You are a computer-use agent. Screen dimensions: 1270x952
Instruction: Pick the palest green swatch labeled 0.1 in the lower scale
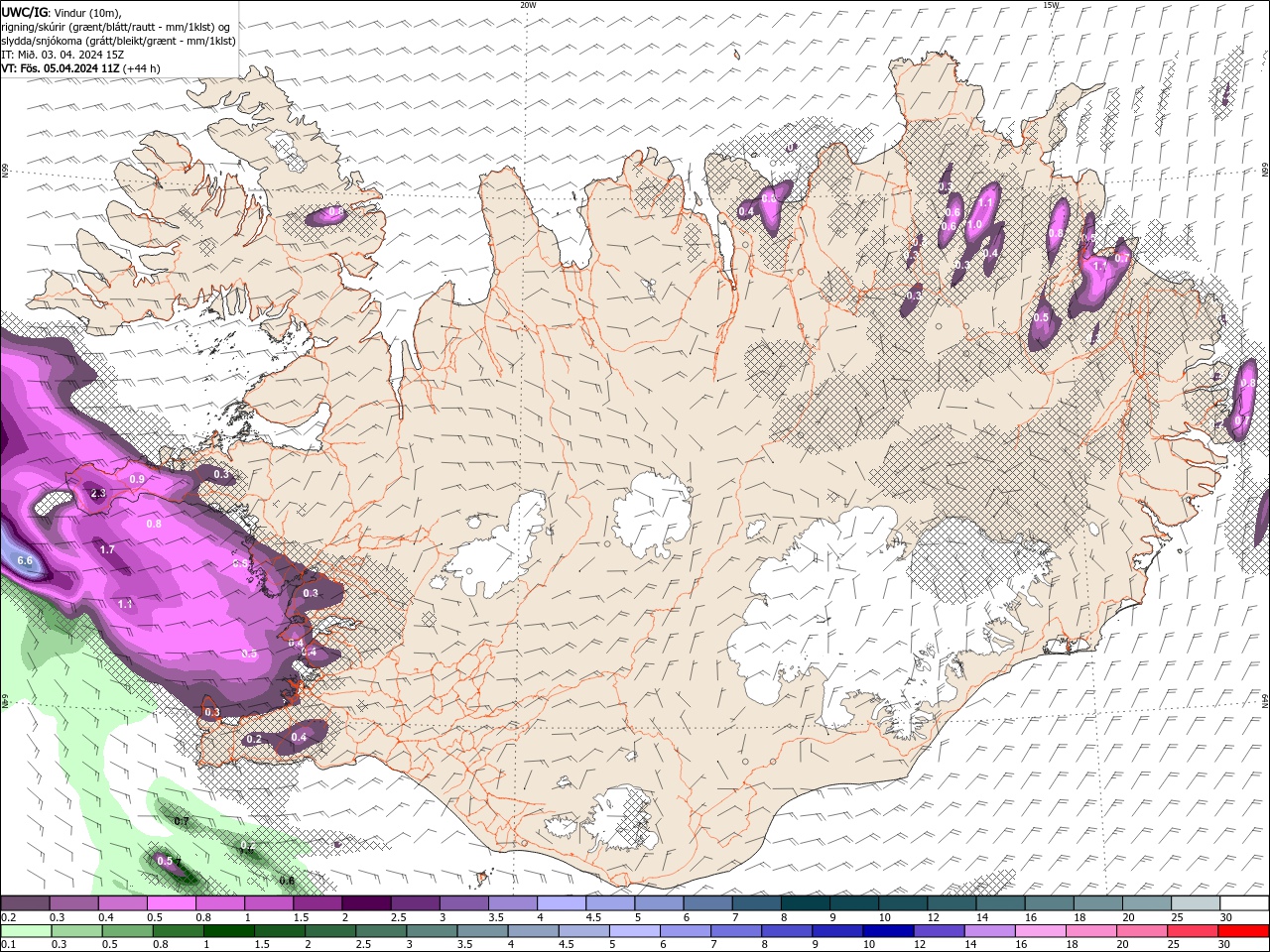tap(25, 930)
